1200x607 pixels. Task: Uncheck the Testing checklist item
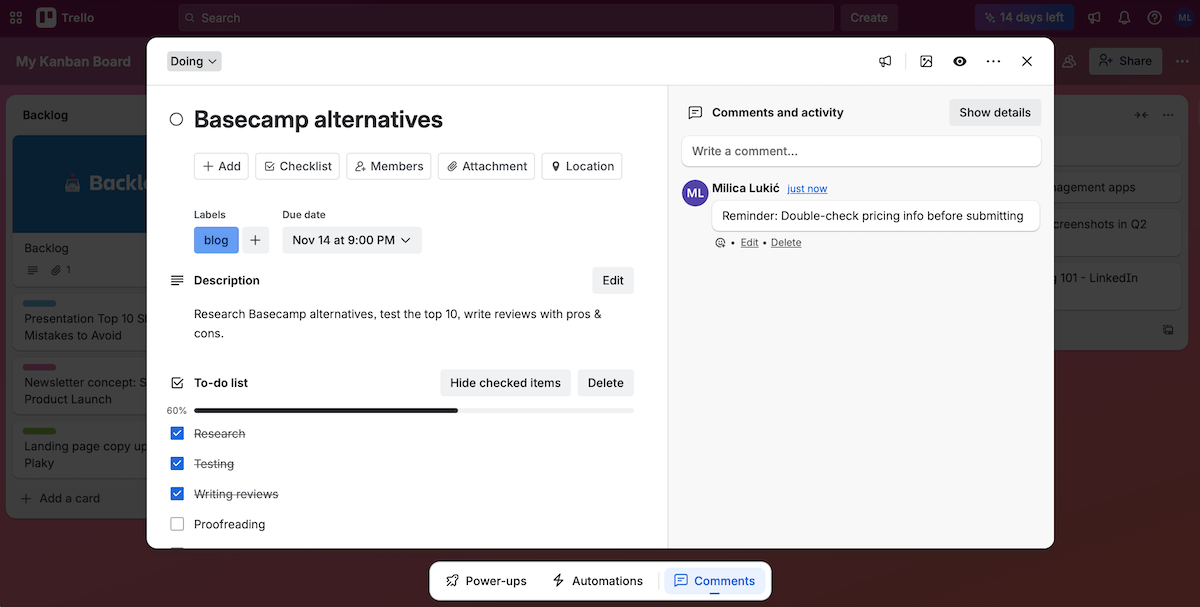coord(177,463)
